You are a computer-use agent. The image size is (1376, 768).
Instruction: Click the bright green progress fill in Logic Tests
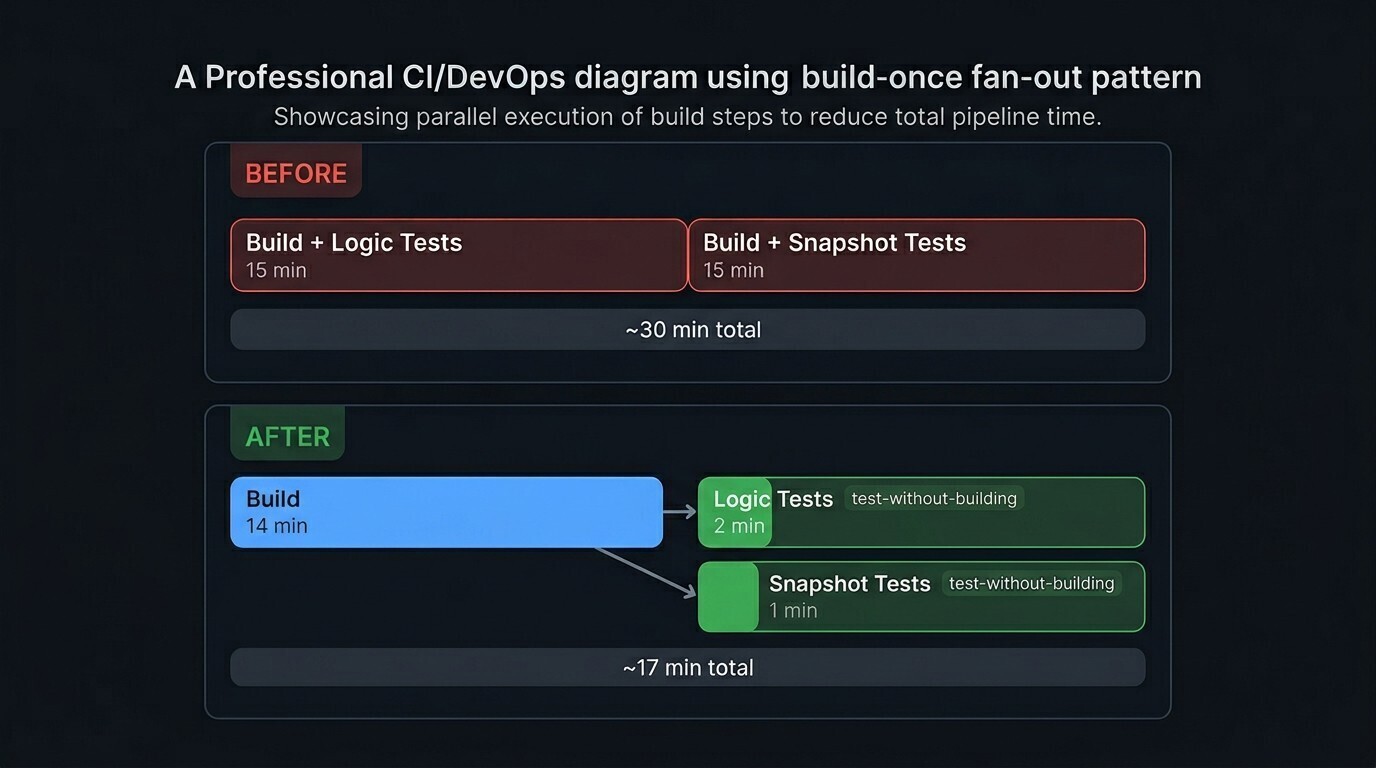coord(735,512)
